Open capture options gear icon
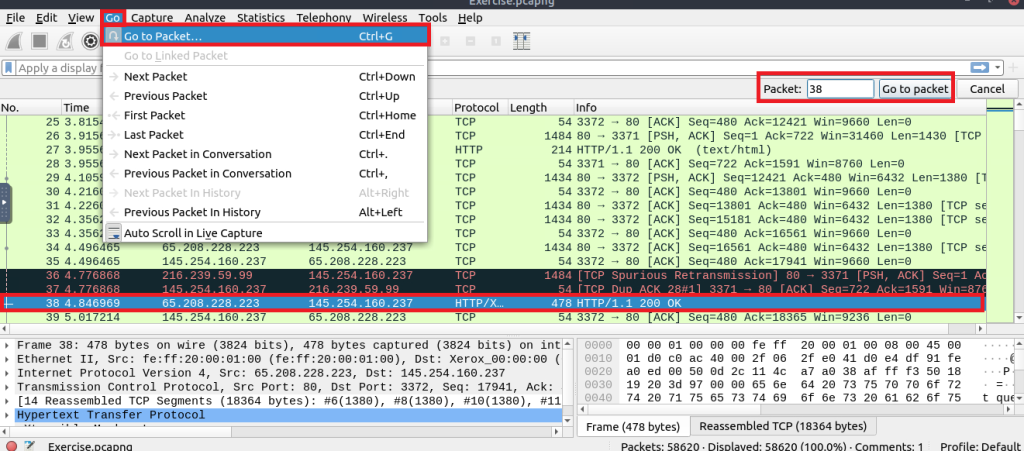Viewport: 1024px width, 451px height. tap(90, 41)
